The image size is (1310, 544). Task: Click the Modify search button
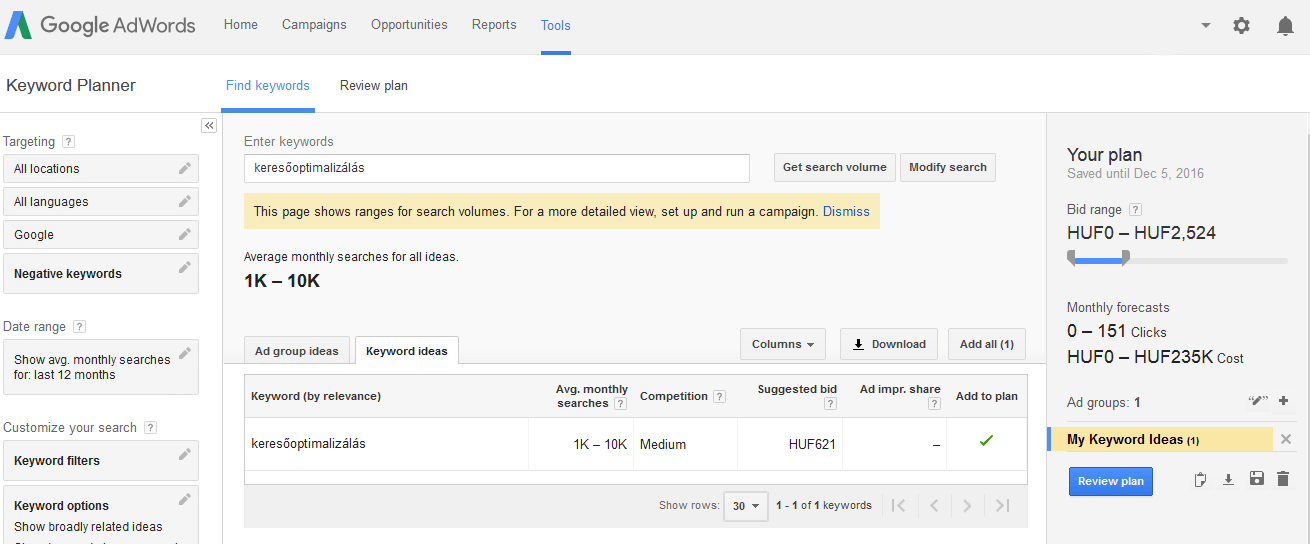click(948, 167)
